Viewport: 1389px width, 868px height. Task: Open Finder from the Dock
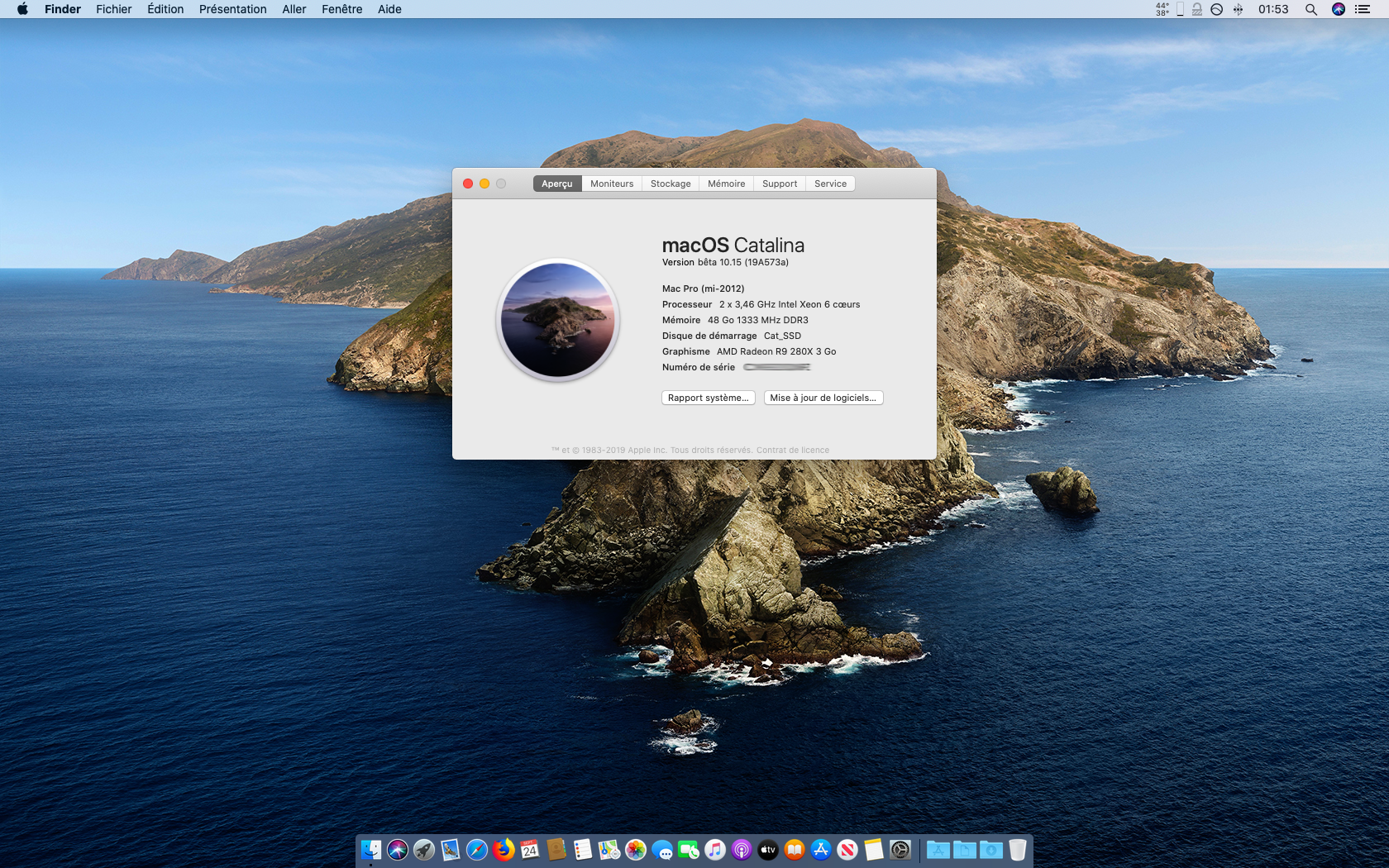coord(371,850)
